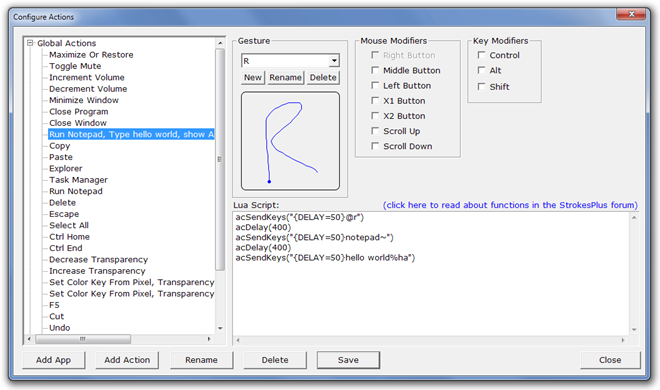The height and width of the screenshot is (390, 660).
Task: Select the Select All action
Action: click(69, 226)
